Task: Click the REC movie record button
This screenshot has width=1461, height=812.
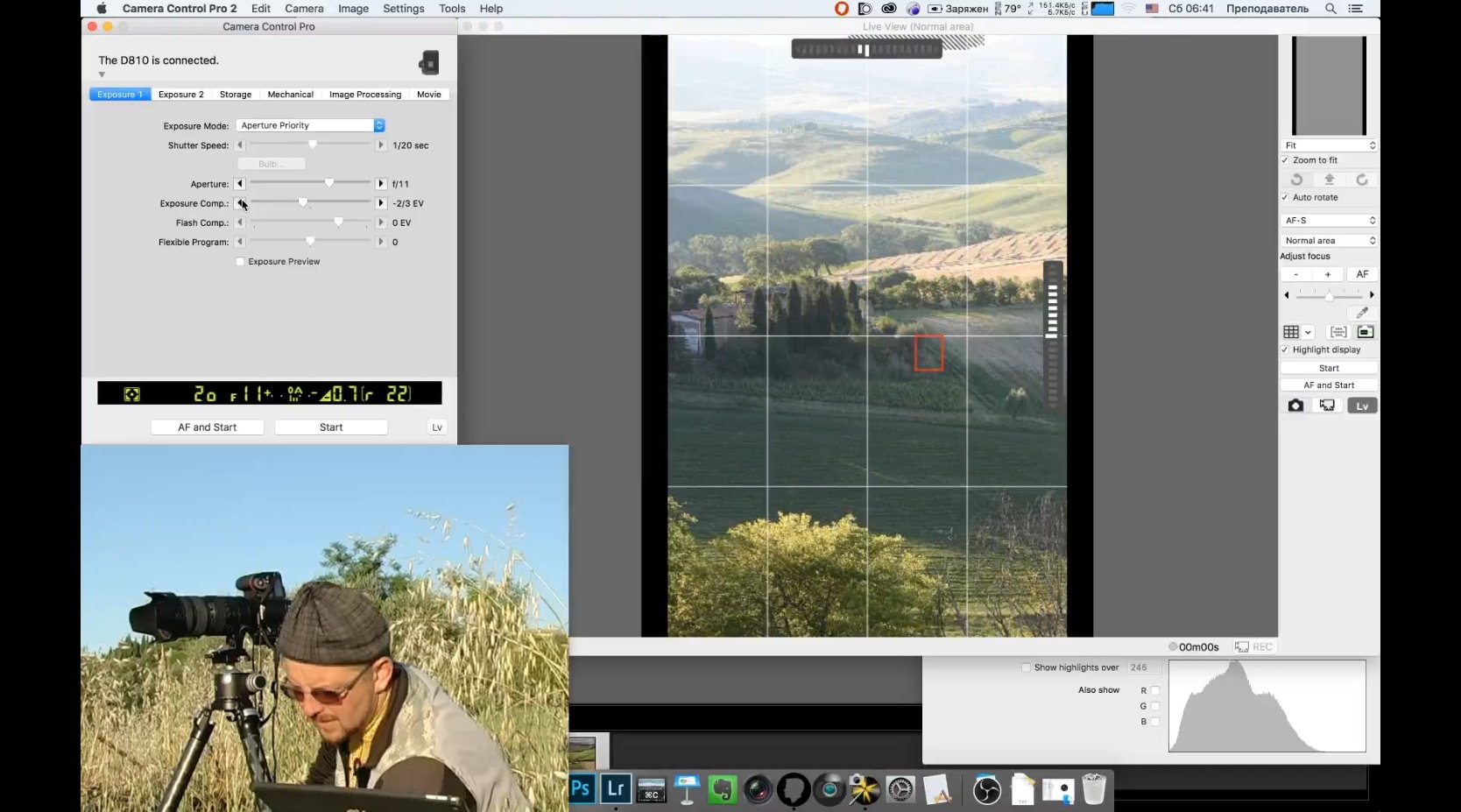Action: [x=1253, y=646]
